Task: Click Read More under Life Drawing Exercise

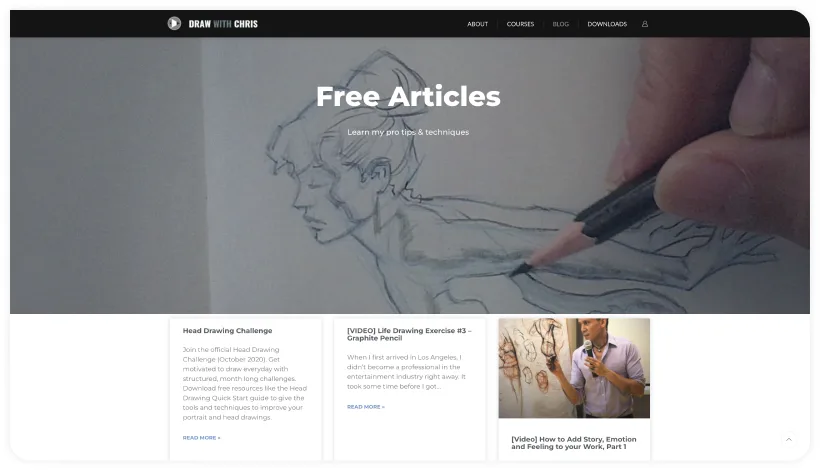Action: point(366,407)
